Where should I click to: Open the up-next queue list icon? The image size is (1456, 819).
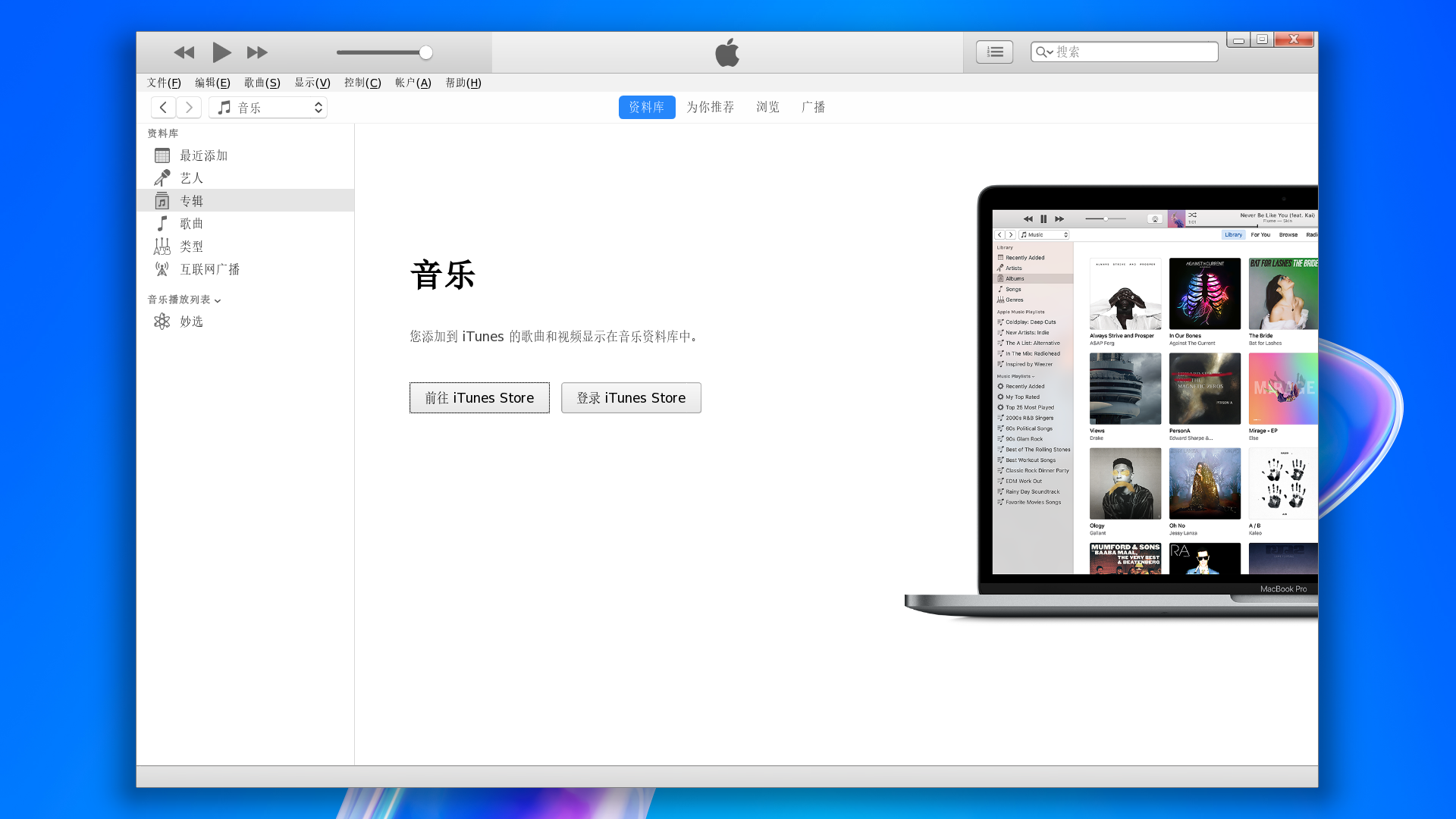994,52
